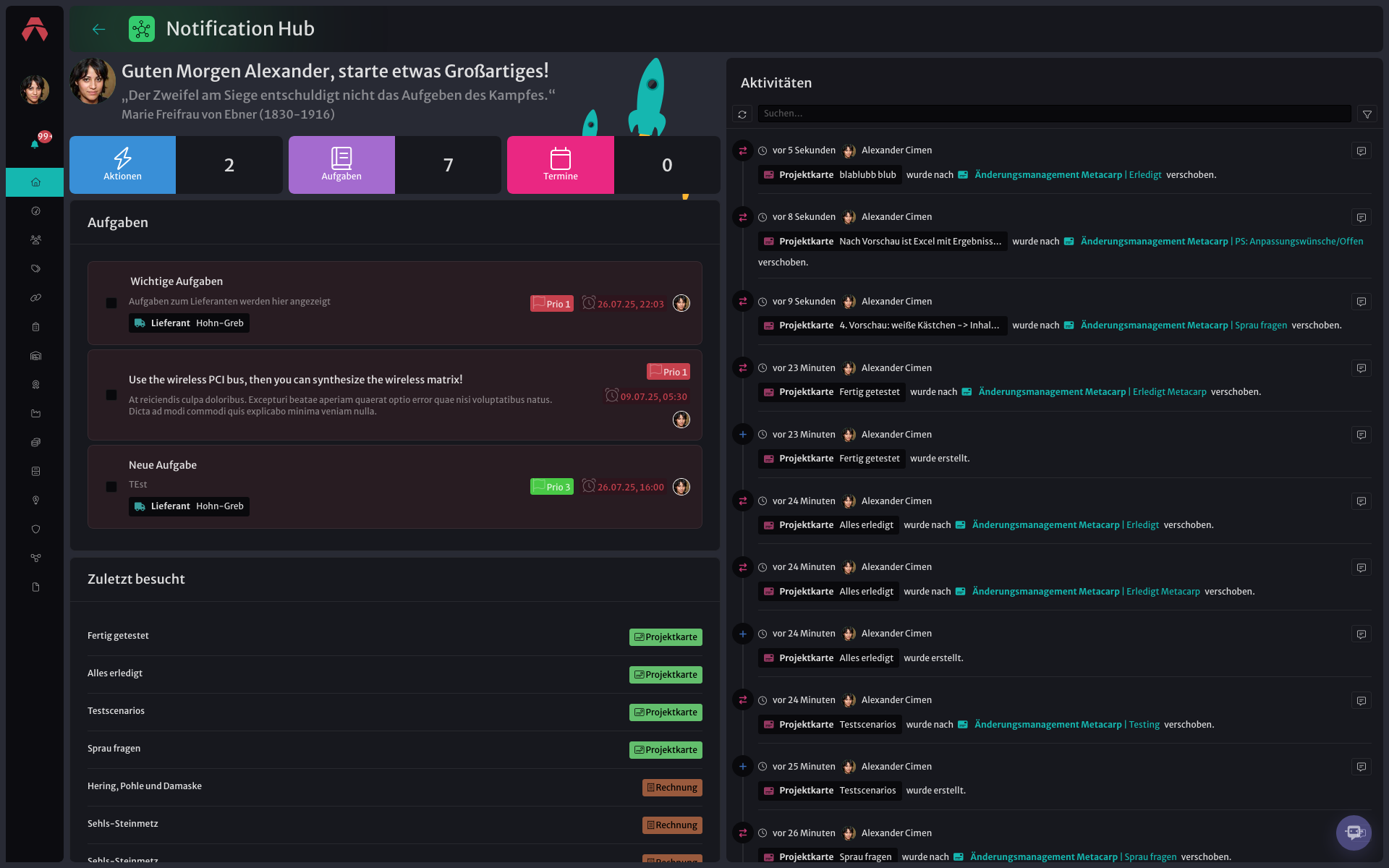Open the activities filter funnel
Viewport: 1389px width, 868px height.
pos(1367,114)
